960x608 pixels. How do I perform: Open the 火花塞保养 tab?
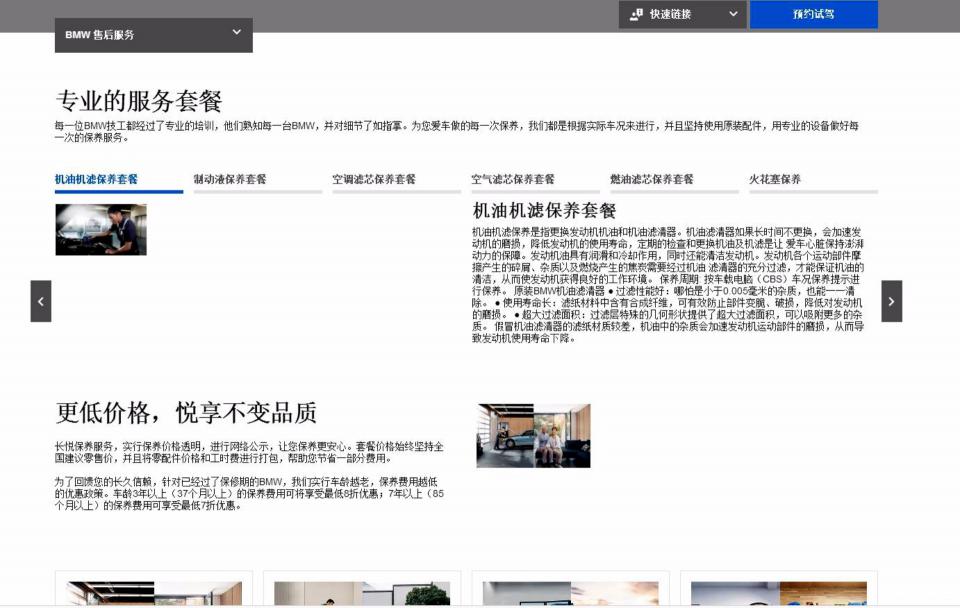814,180
